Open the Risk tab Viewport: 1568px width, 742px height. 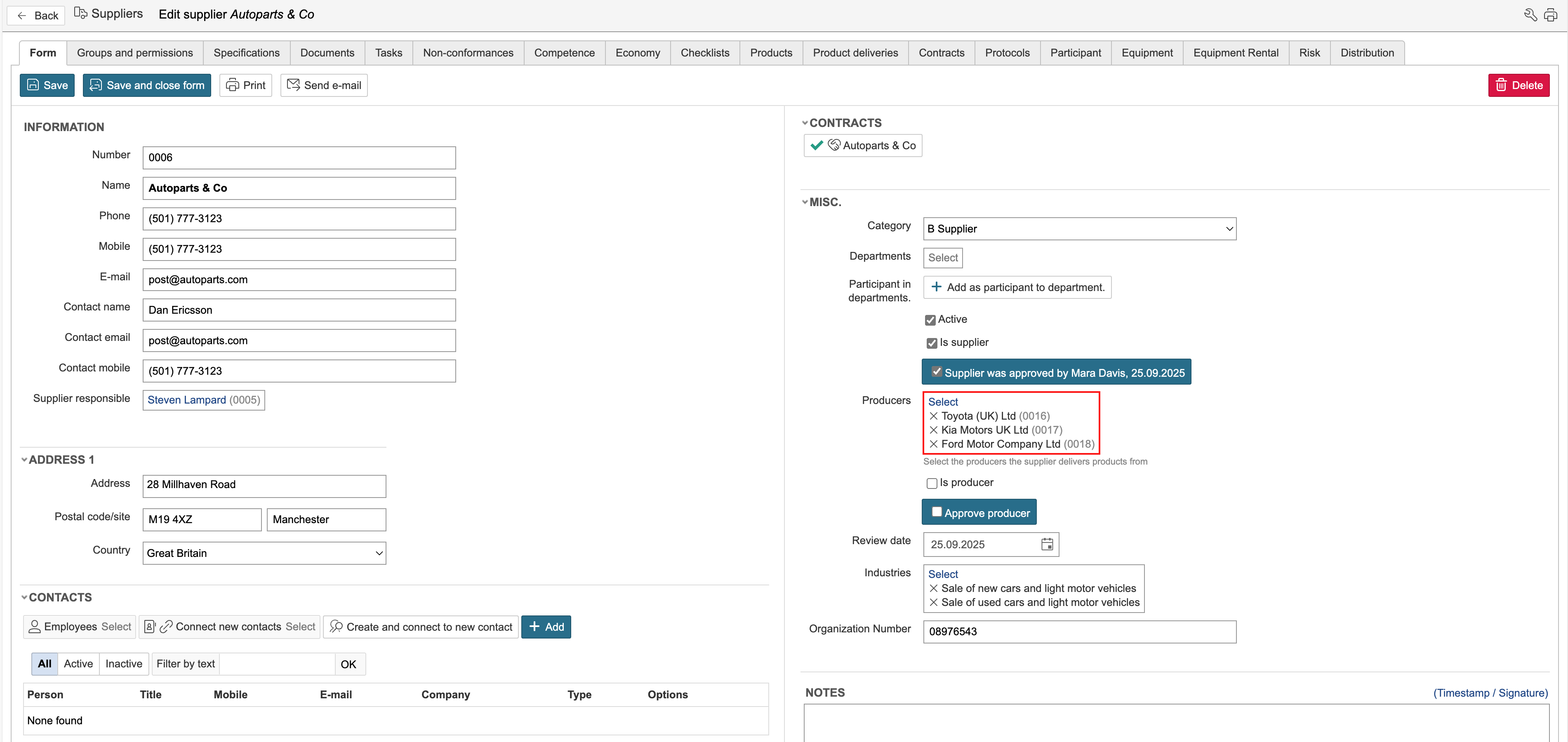pos(1309,53)
